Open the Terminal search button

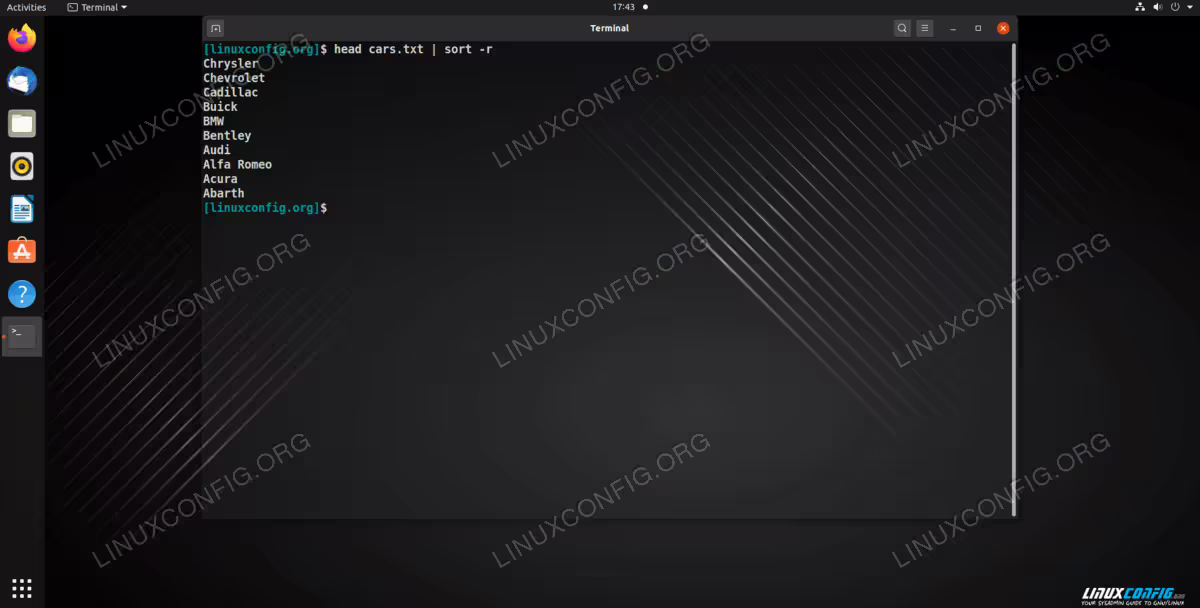click(902, 28)
